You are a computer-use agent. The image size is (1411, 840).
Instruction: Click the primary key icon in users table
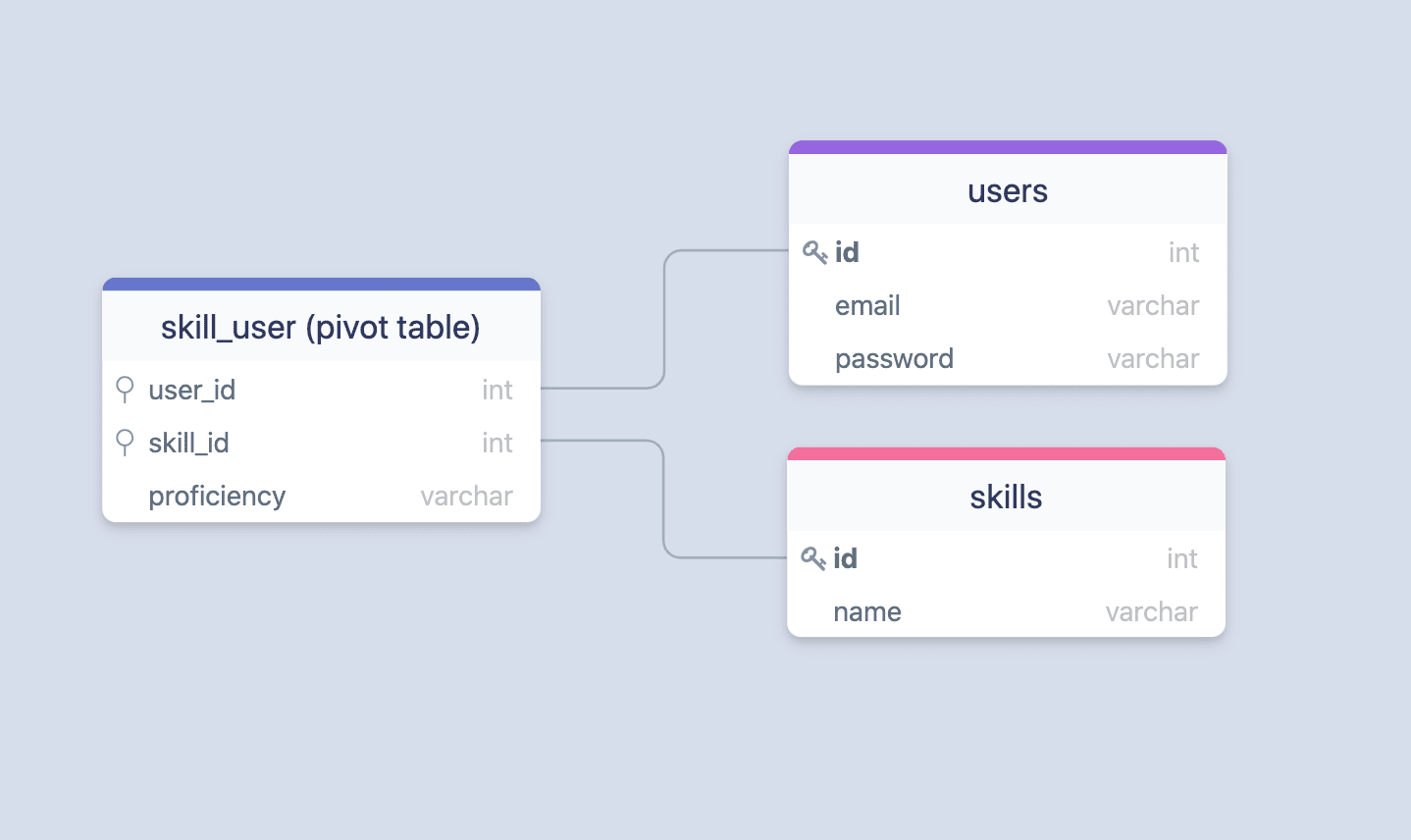click(814, 252)
